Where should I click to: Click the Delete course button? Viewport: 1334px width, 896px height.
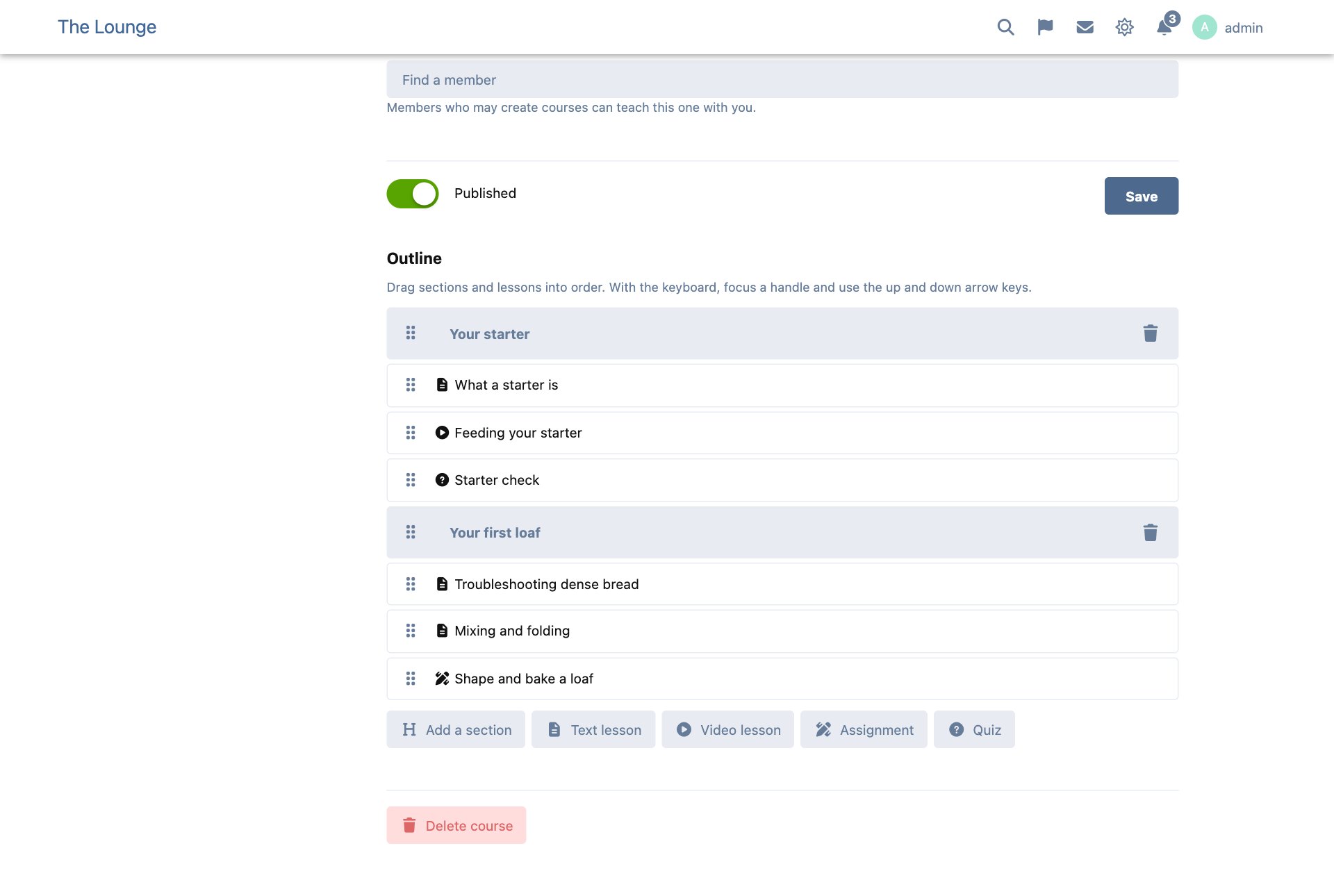tap(456, 825)
